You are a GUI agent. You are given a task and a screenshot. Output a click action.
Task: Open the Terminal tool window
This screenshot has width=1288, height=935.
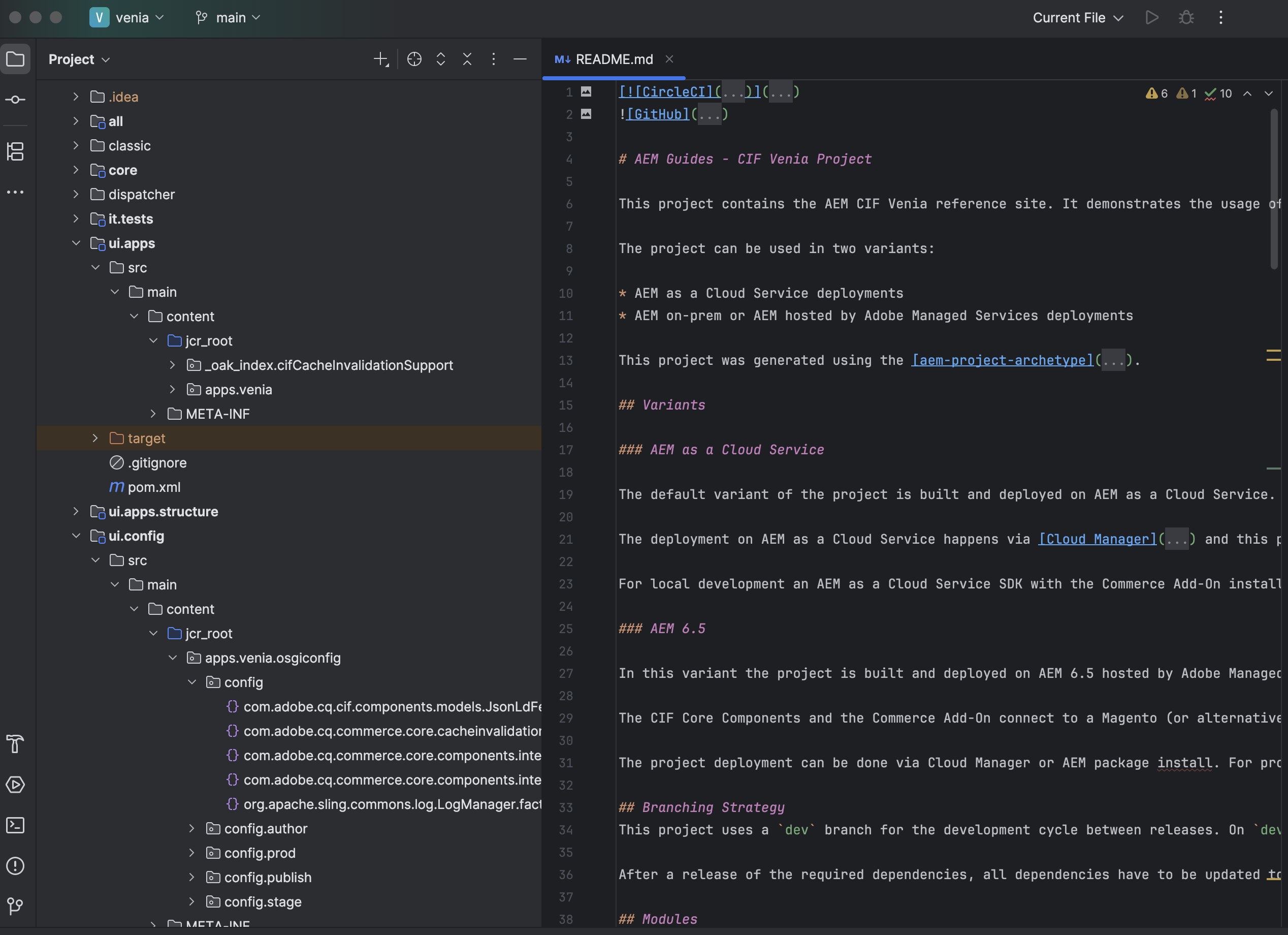pos(15,825)
